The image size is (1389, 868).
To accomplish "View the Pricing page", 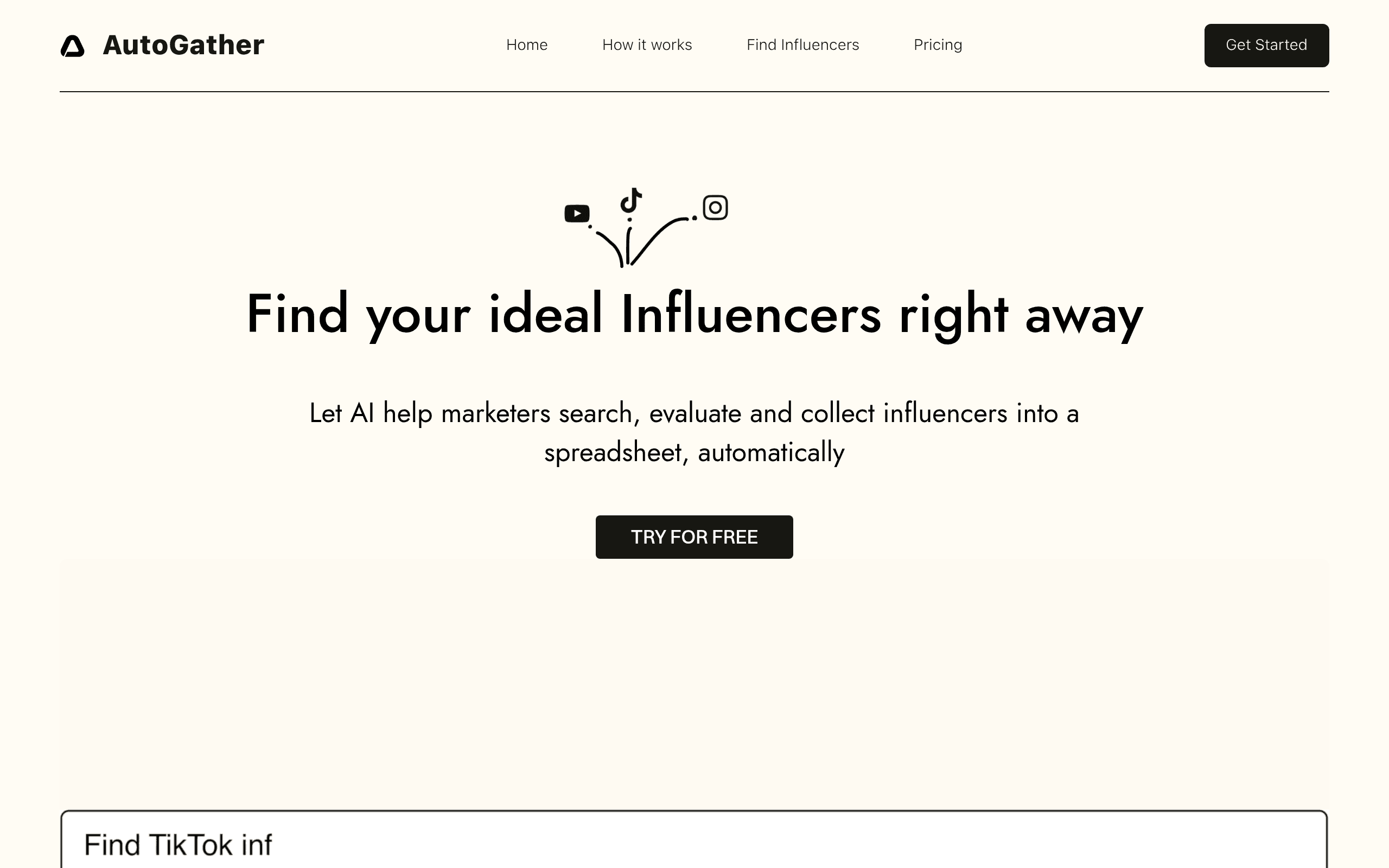I will (938, 45).
